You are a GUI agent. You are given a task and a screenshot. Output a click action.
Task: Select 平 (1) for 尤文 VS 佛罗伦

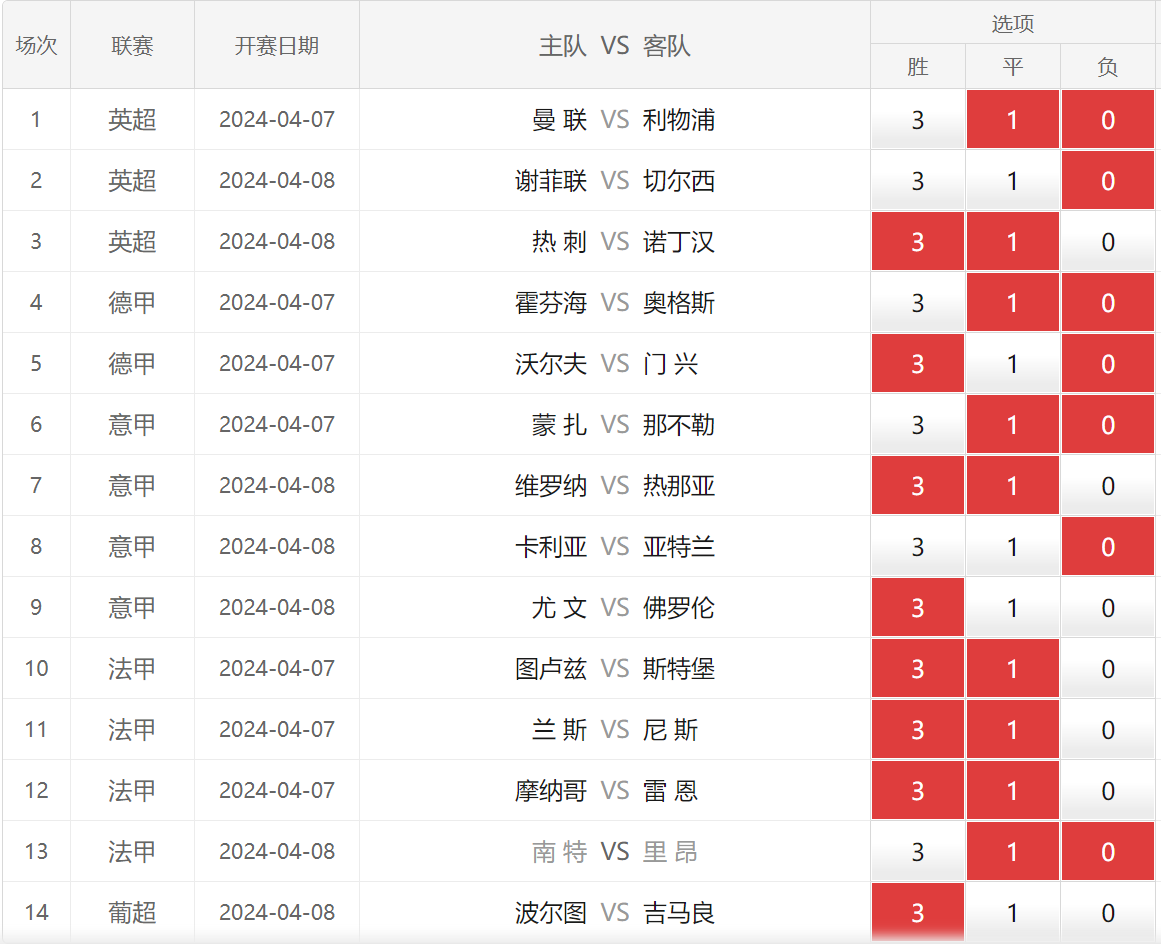pyautogui.click(x=1013, y=607)
